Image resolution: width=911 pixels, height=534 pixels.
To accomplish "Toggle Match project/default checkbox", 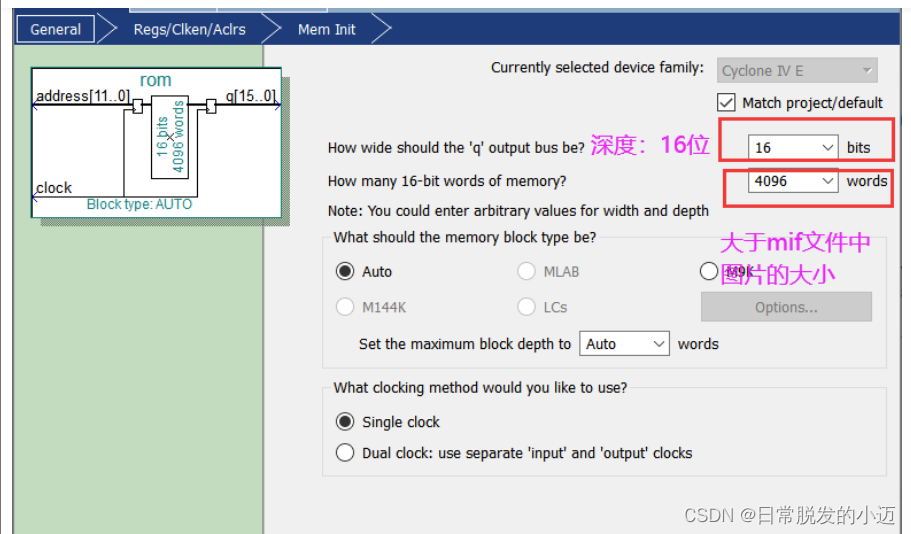I will point(726,103).
